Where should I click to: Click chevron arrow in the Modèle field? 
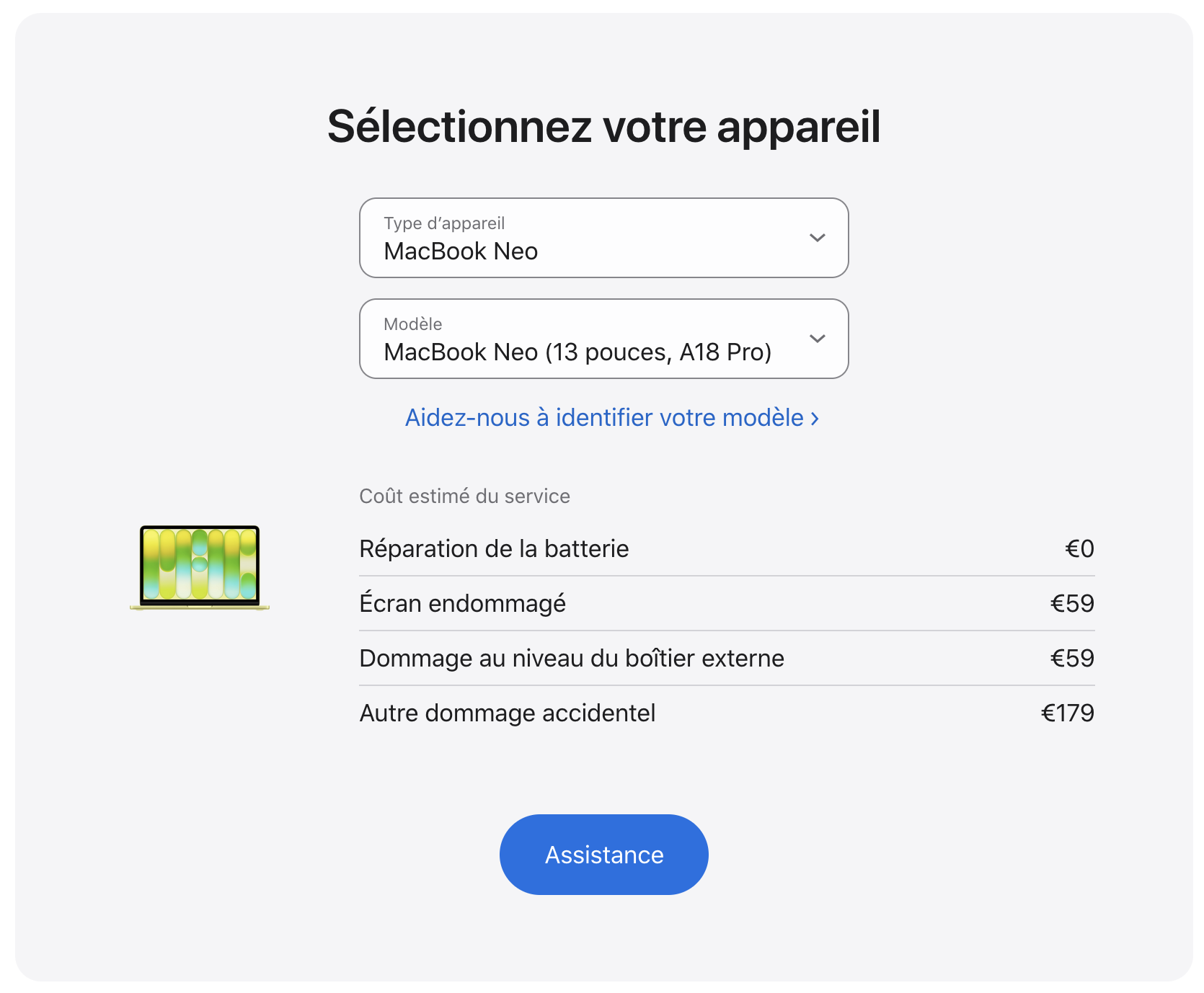[817, 339]
